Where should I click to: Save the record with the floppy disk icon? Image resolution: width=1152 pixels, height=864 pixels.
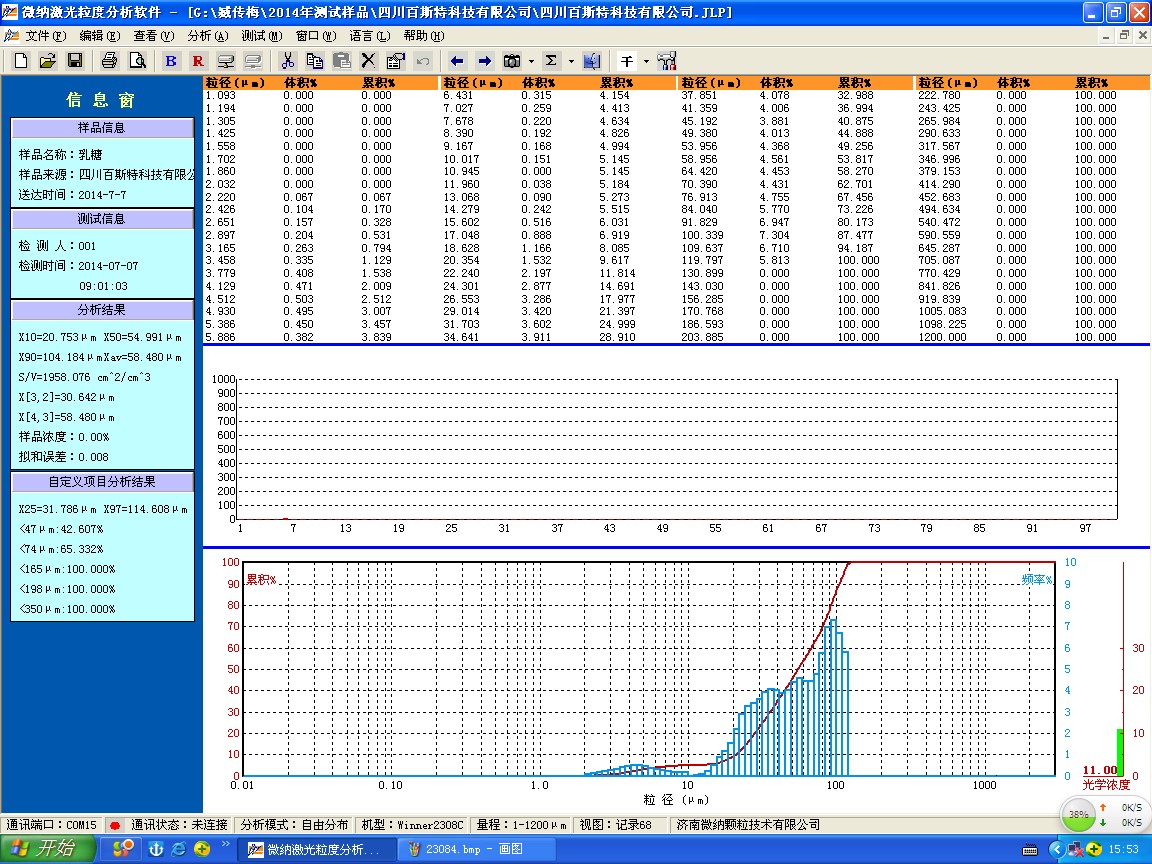click(x=74, y=61)
